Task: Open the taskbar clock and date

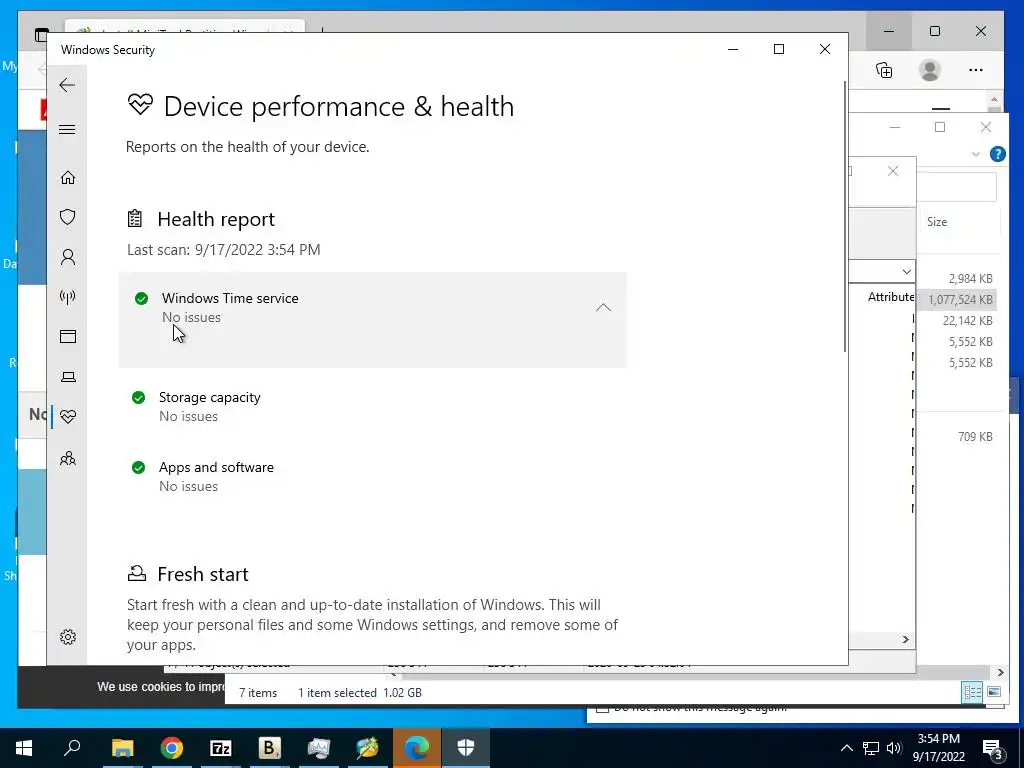Action: (938, 748)
